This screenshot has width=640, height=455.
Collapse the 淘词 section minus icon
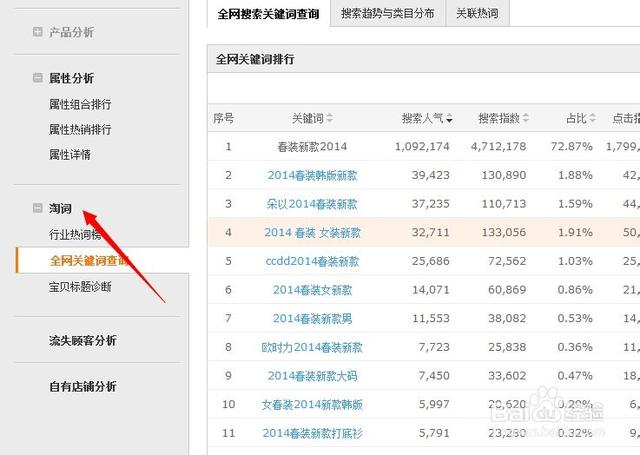[x=38, y=208]
